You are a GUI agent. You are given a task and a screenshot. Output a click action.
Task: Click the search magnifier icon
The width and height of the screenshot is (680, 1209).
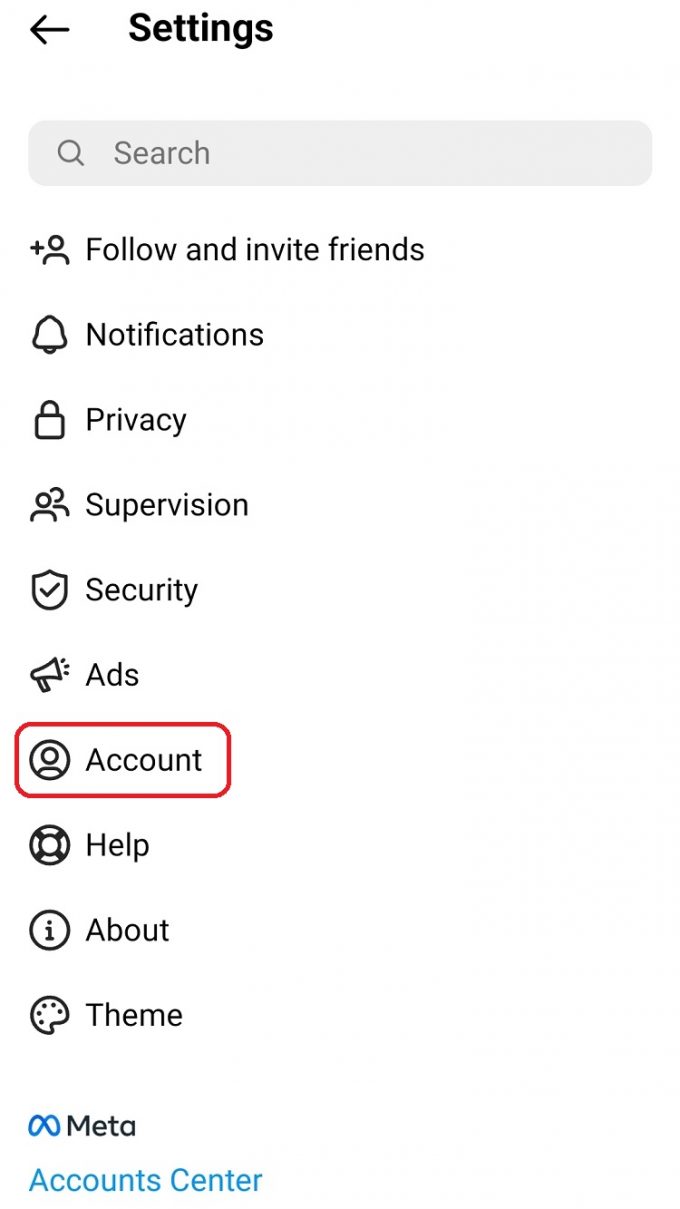coord(70,153)
